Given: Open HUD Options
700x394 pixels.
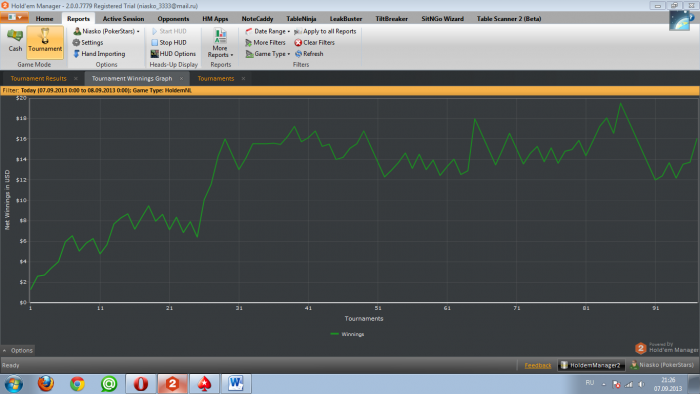Looking at the screenshot, I should (x=173, y=54).
